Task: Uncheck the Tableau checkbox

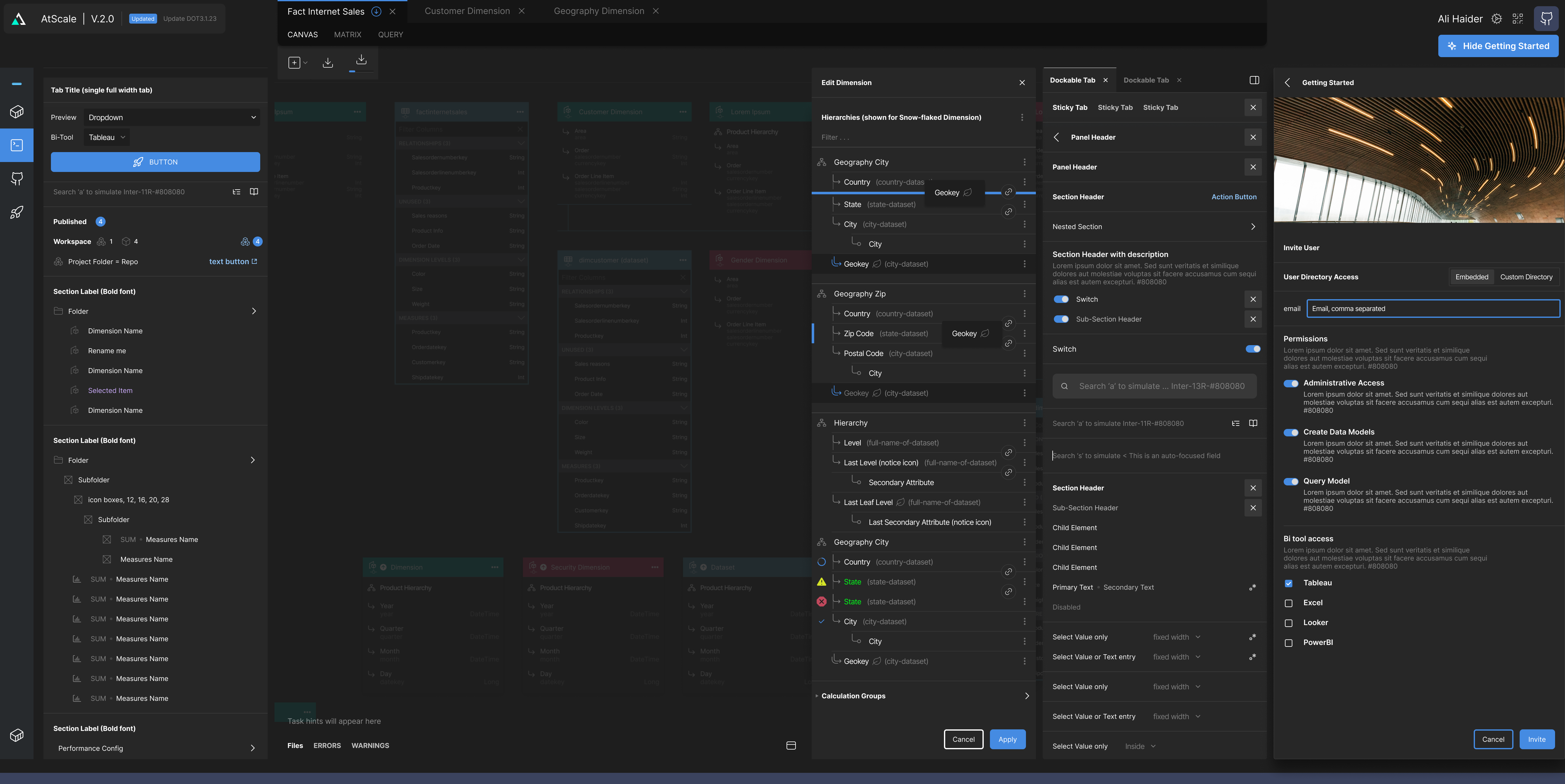Action: [x=1289, y=583]
